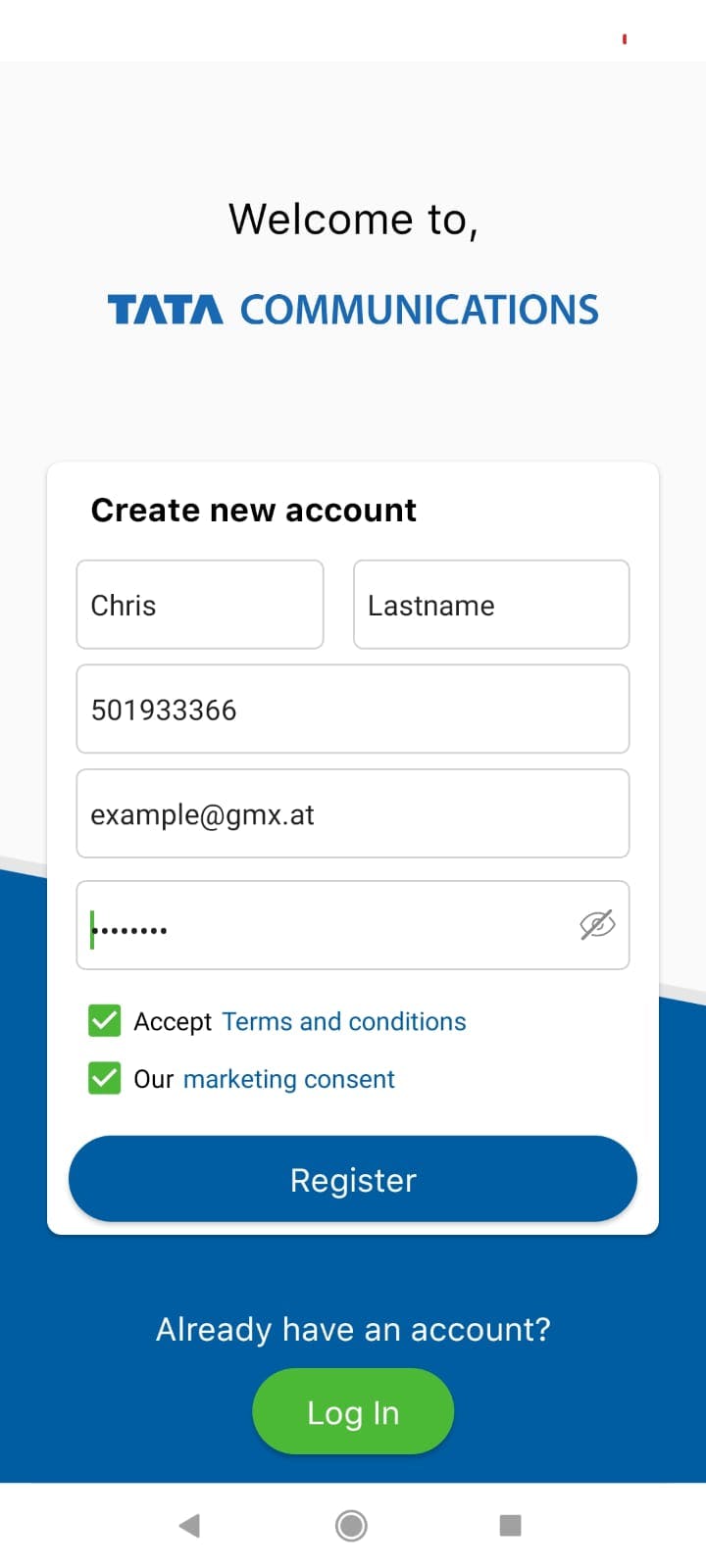Click the Create new account heading

coord(254,511)
